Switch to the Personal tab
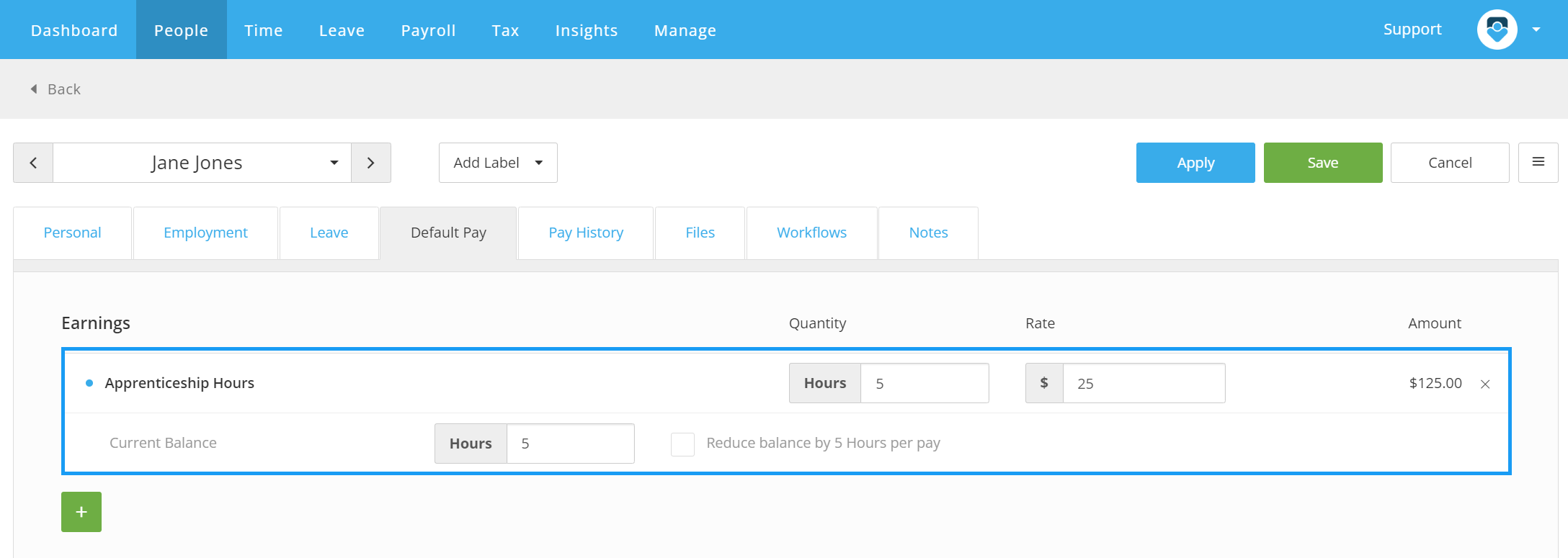 [72, 233]
